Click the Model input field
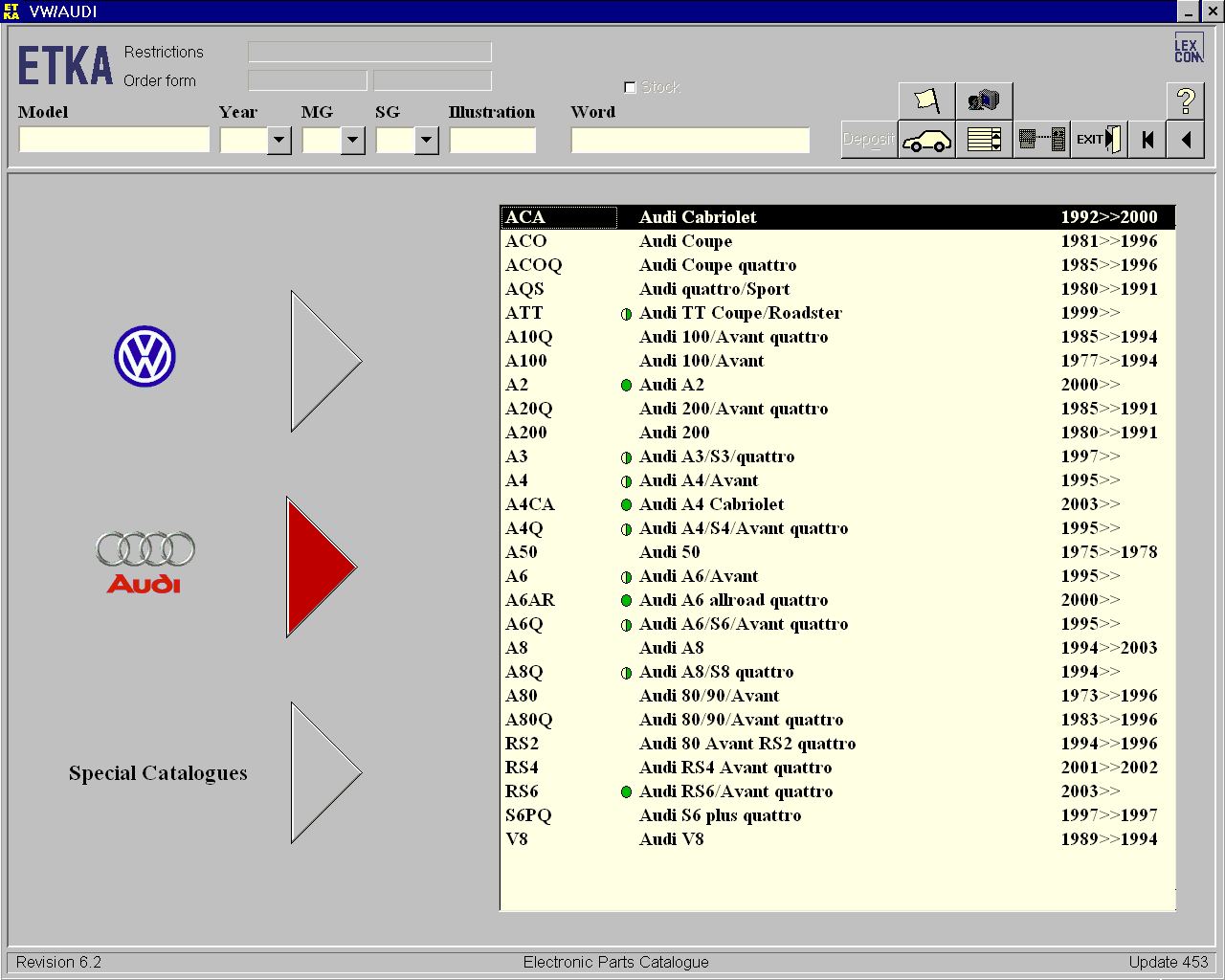 click(114, 140)
